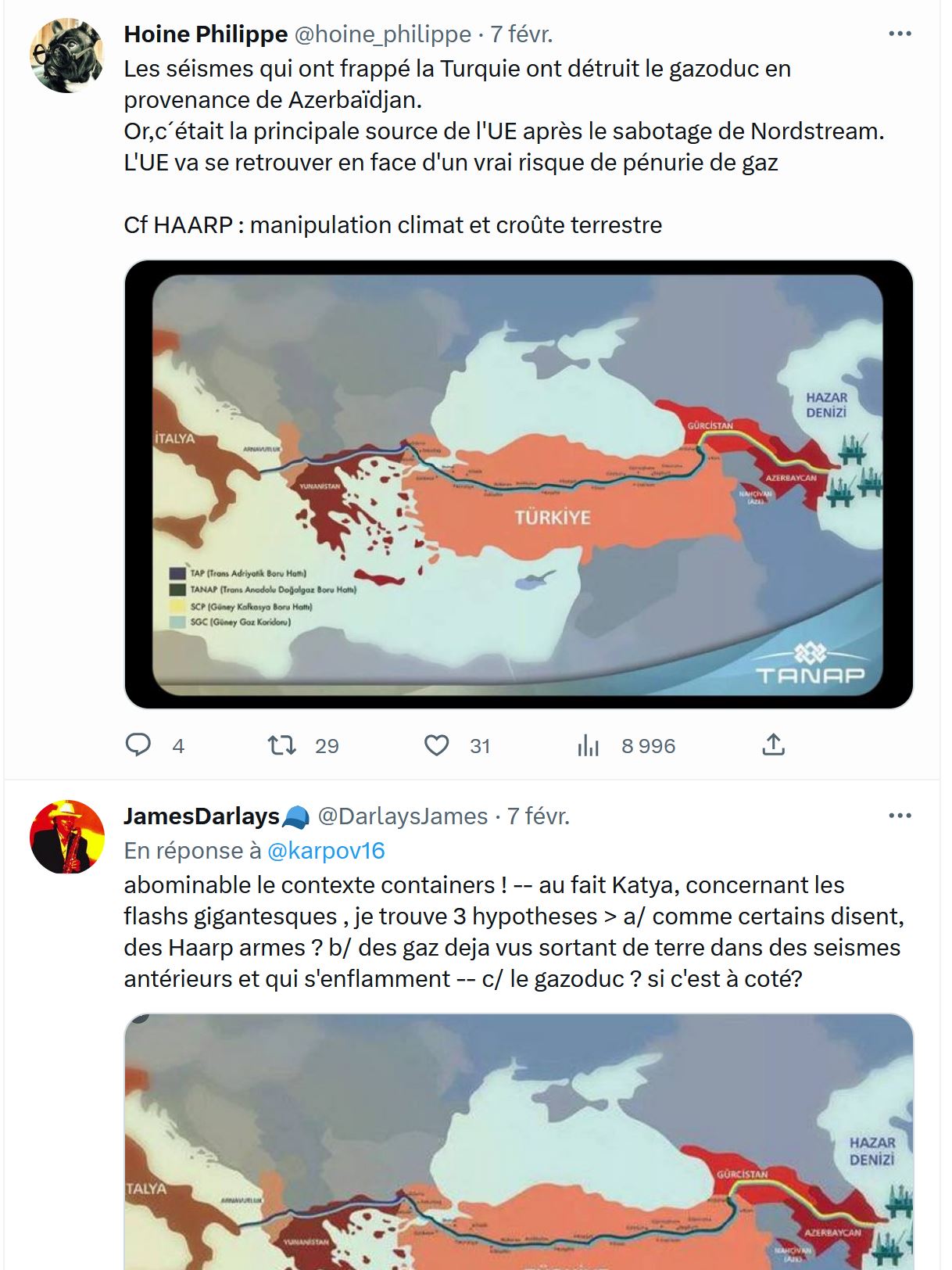
Task: Open the @DarlaysJames handle link
Action: (403, 816)
